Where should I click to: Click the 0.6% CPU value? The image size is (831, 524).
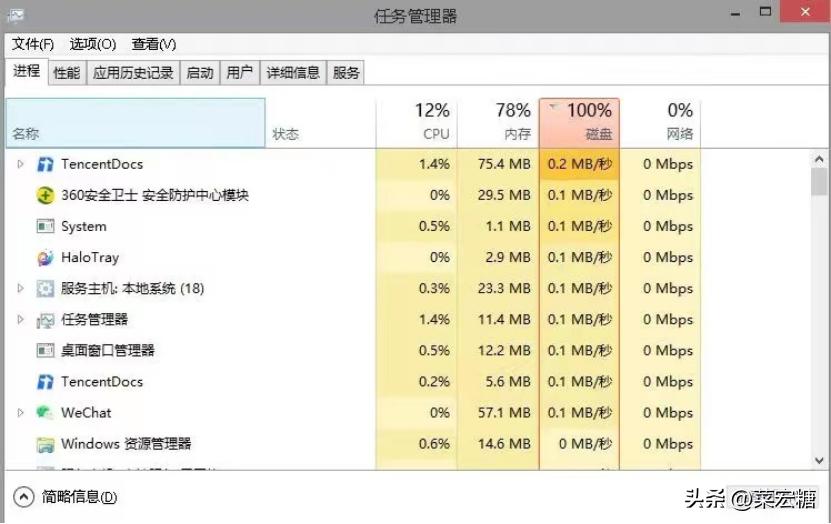[x=434, y=444]
